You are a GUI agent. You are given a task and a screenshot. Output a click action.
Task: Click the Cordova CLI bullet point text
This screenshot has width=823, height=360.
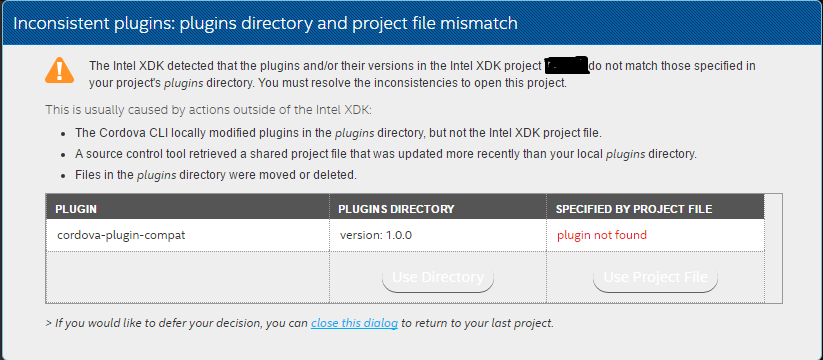click(338, 133)
